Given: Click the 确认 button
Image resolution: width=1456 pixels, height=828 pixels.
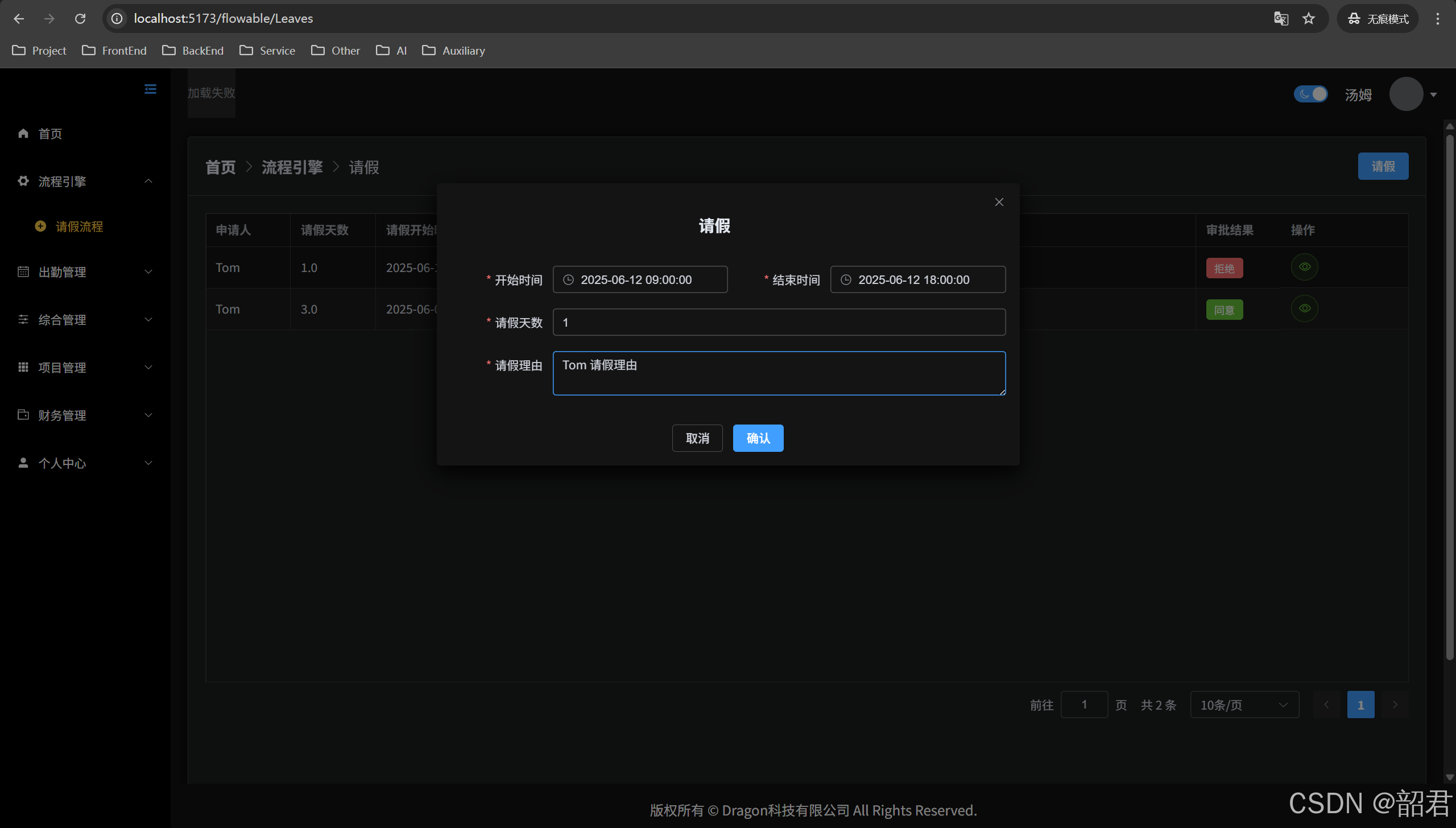Looking at the screenshot, I should pos(758,438).
